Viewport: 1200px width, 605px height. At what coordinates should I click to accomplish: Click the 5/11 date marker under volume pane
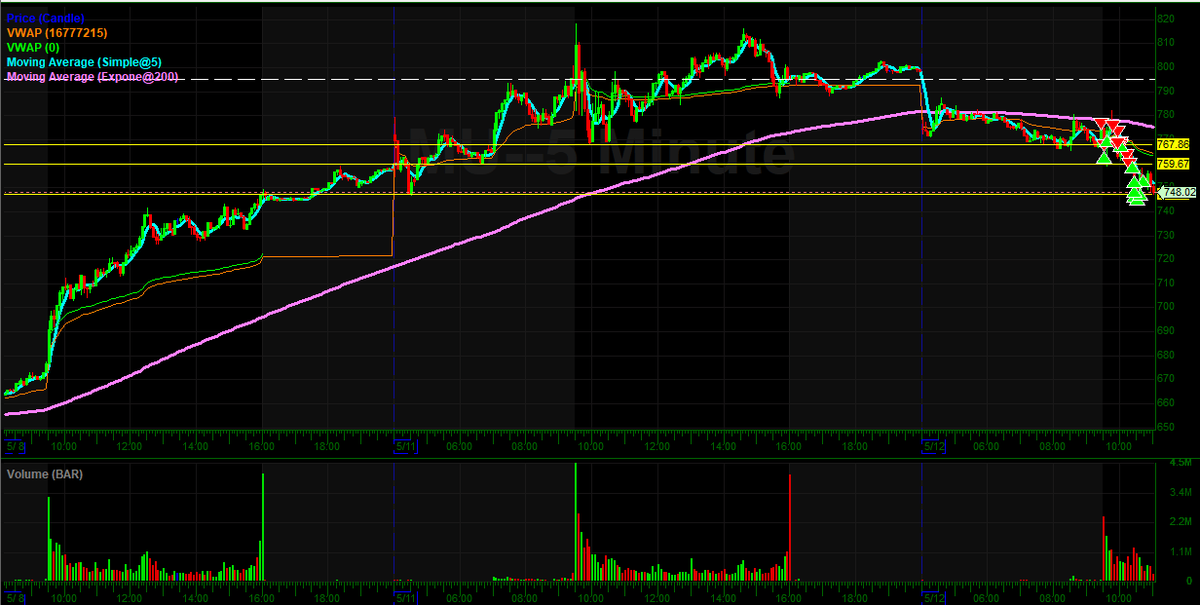[x=406, y=597]
